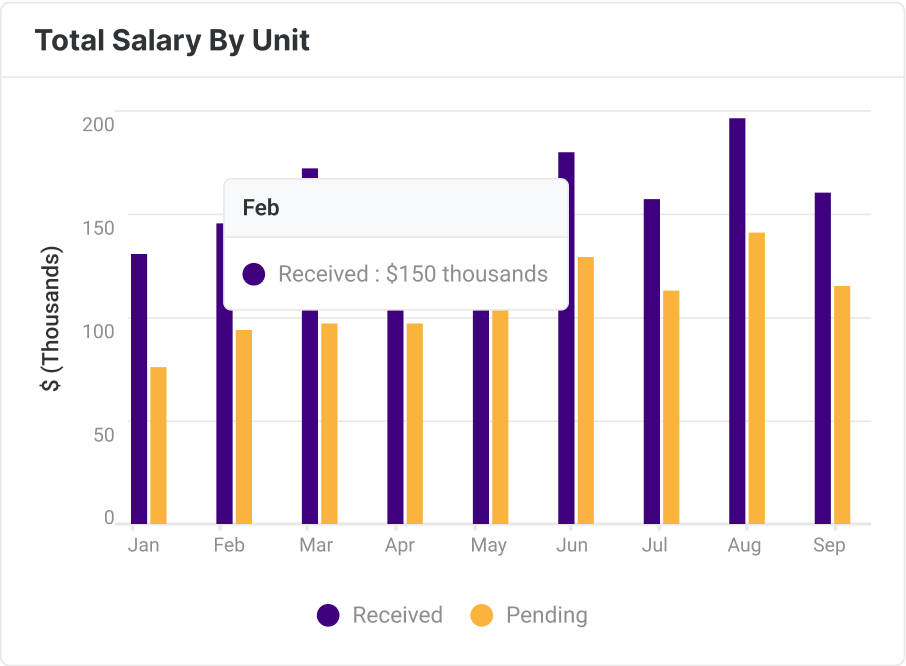Image resolution: width=906 pixels, height=666 pixels.
Task: Click the Jun Pending orange bar
Action: (585, 390)
